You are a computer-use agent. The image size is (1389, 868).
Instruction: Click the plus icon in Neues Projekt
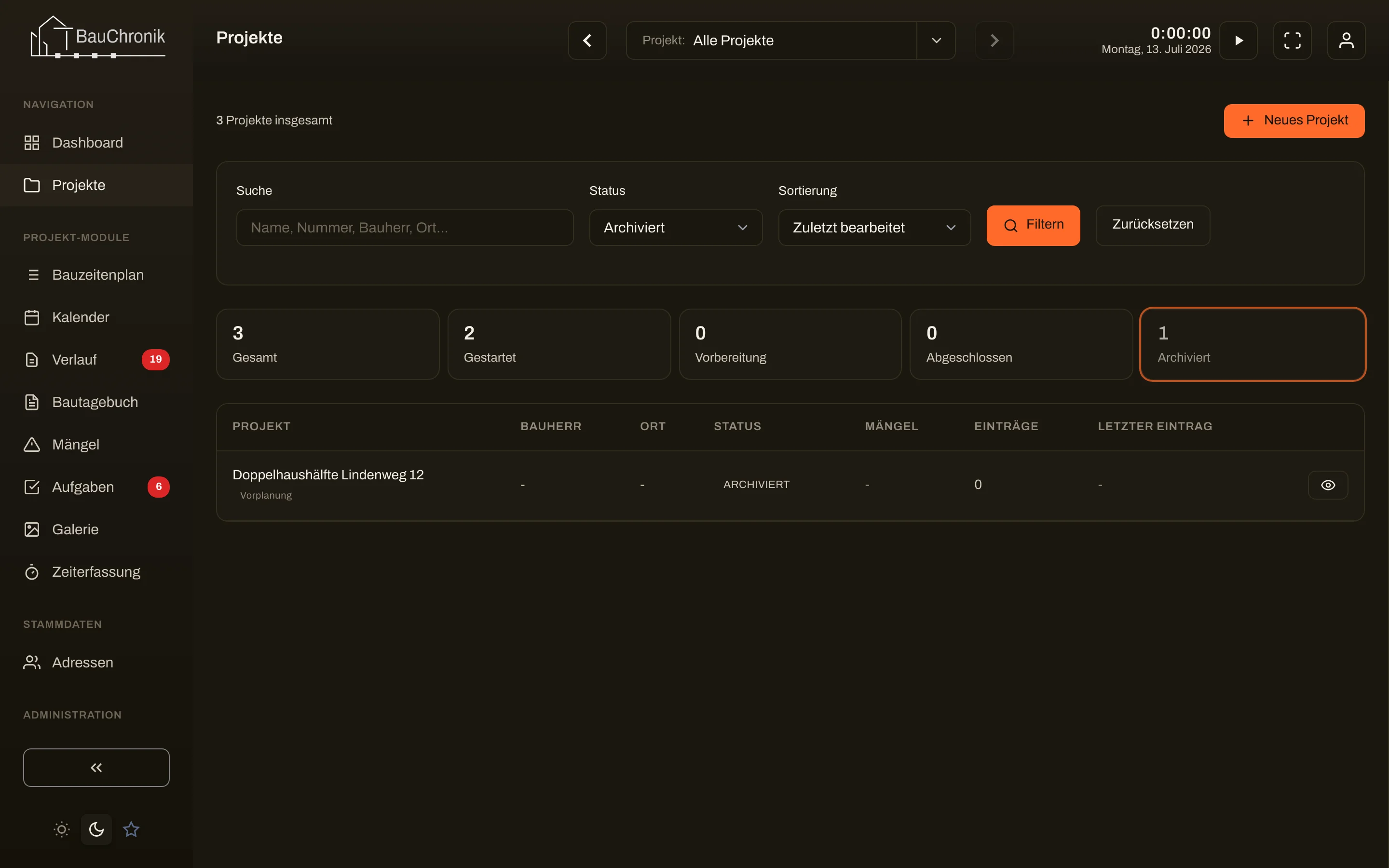click(1248, 121)
